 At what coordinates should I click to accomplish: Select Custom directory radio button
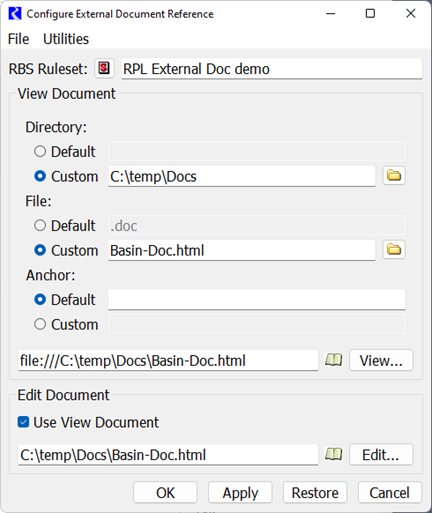pyautogui.click(x=40, y=176)
